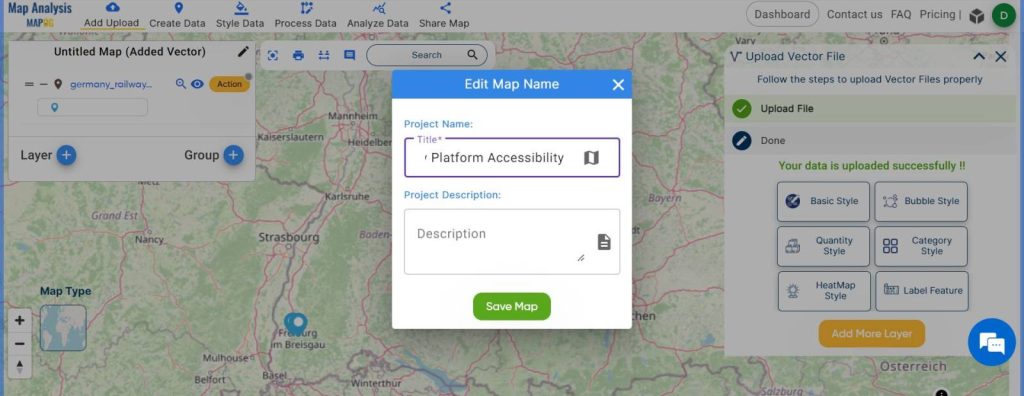Image resolution: width=1024 pixels, height=396 pixels.
Task: Zoom out on the map
Action: click(x=20, y=344)
